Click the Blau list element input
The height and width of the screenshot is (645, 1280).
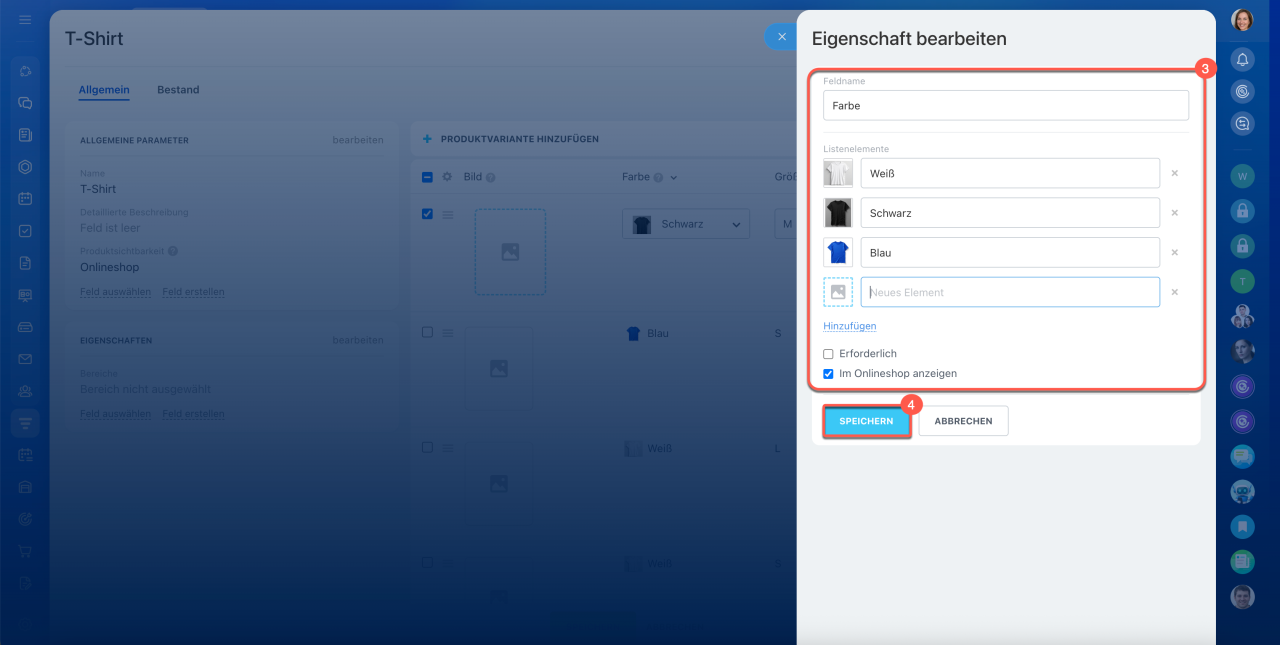1010,253
